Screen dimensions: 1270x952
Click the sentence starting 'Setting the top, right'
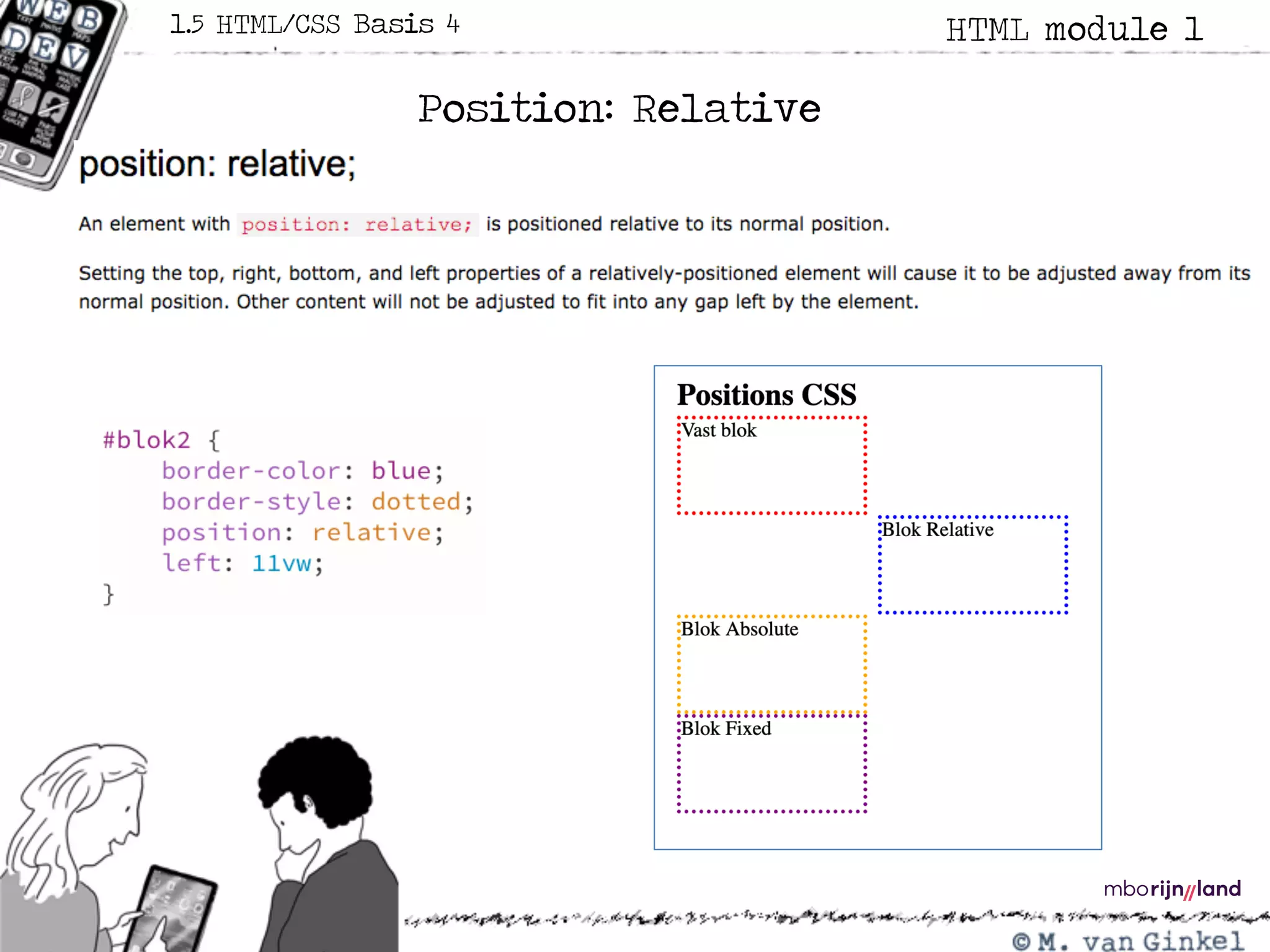tap(664, 288)
